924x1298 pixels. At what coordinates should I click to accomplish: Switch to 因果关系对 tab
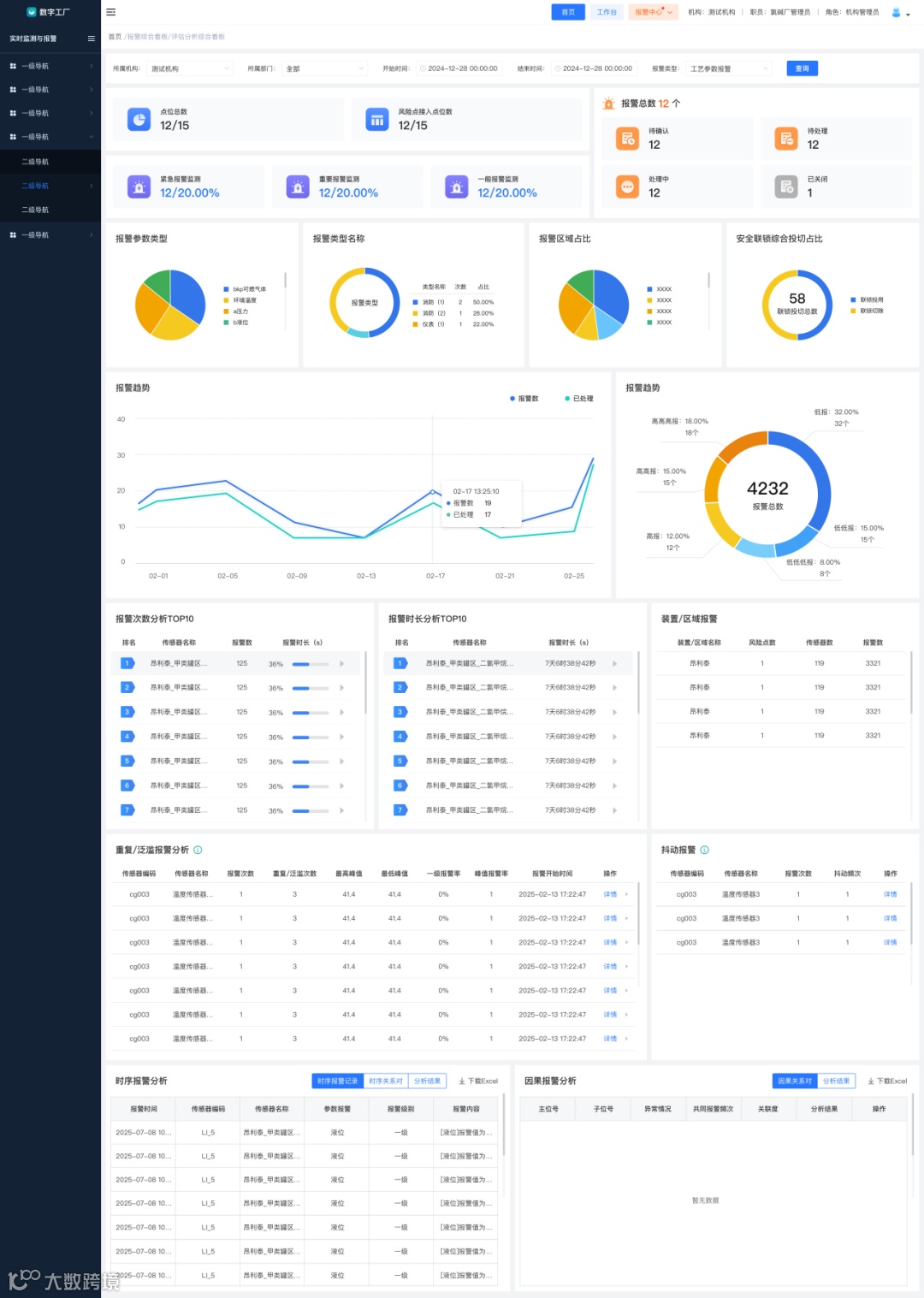point(795,1081)
